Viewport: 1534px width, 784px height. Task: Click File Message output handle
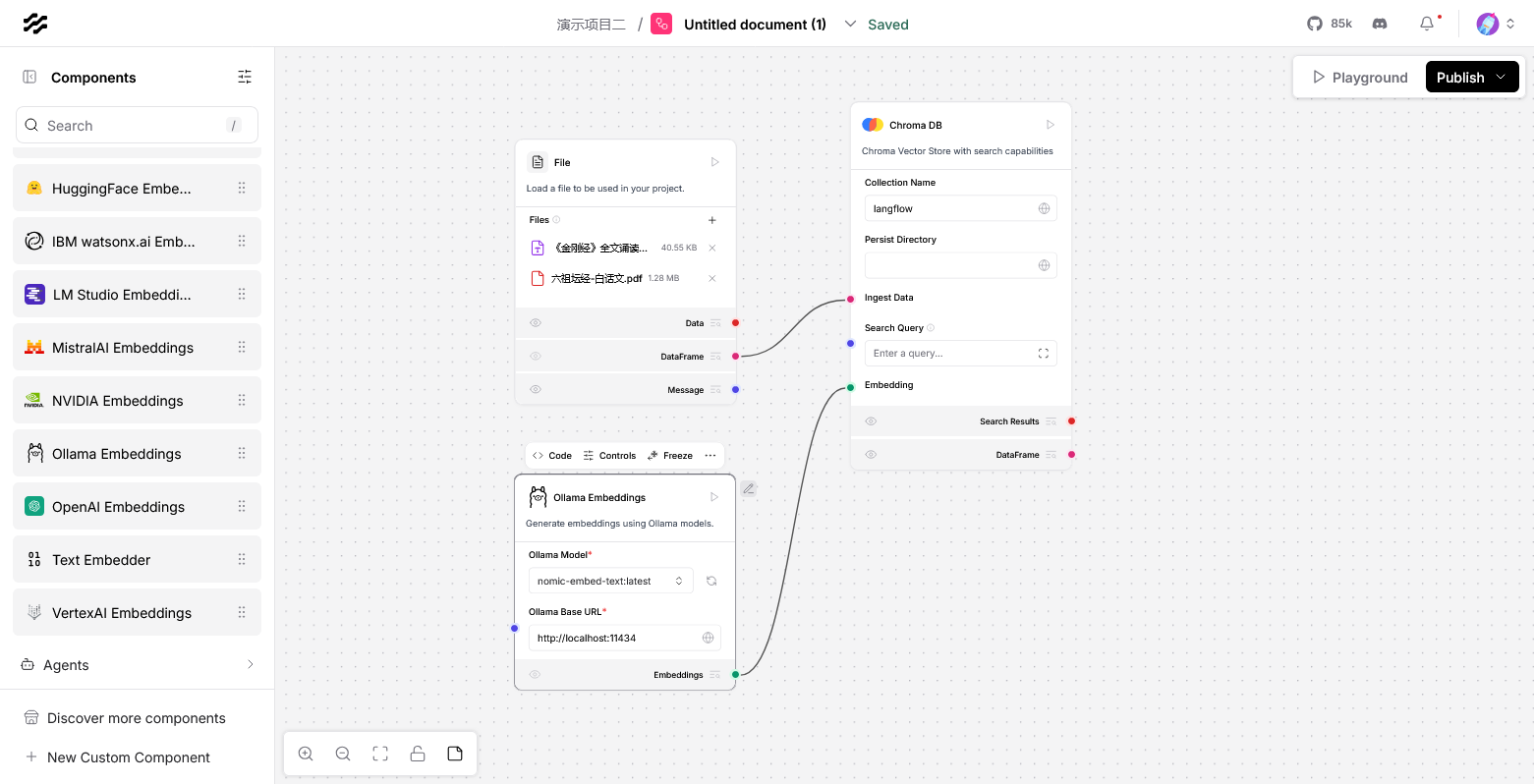coord(735,389)
